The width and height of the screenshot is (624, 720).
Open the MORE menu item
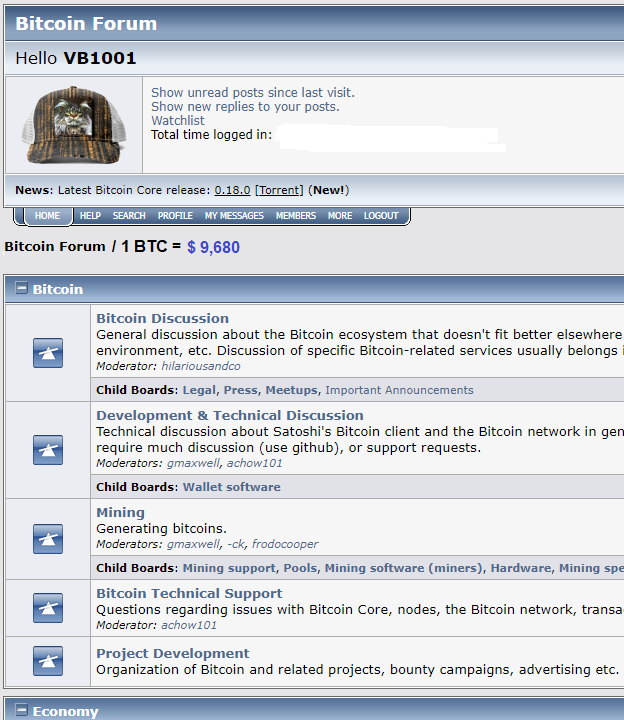pos(340,216)
